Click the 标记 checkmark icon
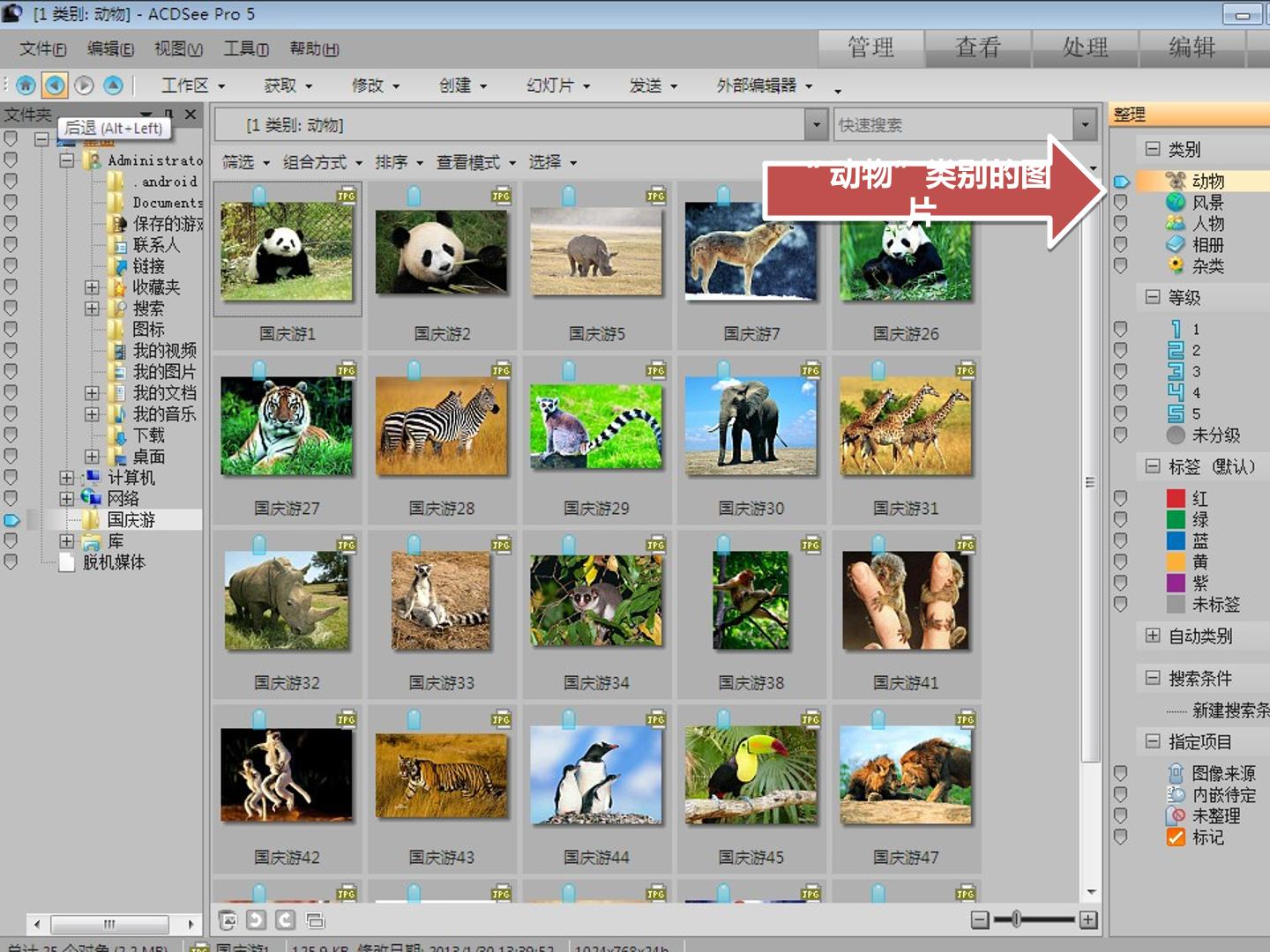The width and height of the screenshot is (1270, 952). tap(1175, 837)
